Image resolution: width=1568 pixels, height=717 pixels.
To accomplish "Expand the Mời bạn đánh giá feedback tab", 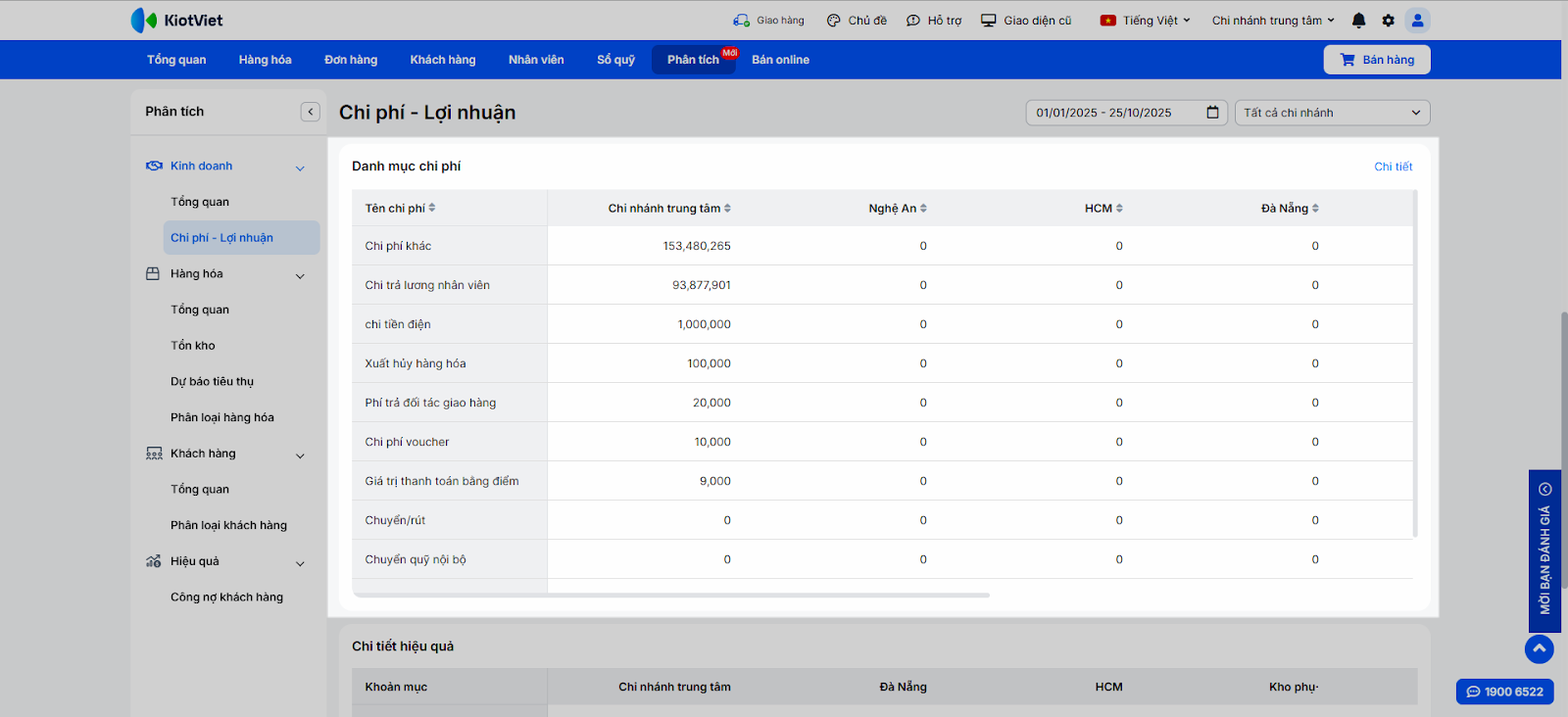I will pyautogui.click(x=1544, y=551).
